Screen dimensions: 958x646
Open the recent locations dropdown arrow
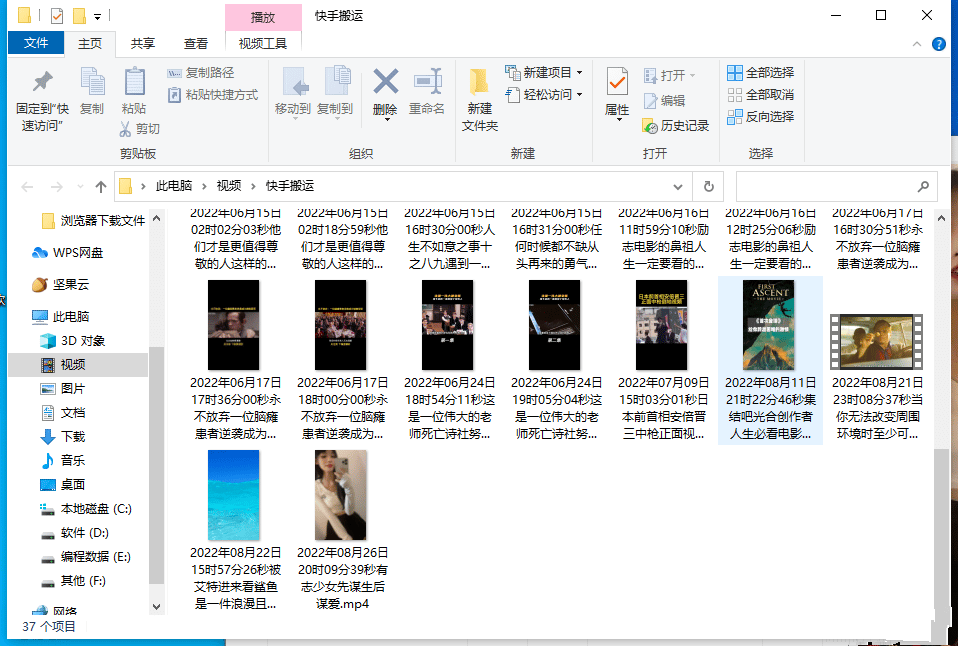(x=80, y=186)
